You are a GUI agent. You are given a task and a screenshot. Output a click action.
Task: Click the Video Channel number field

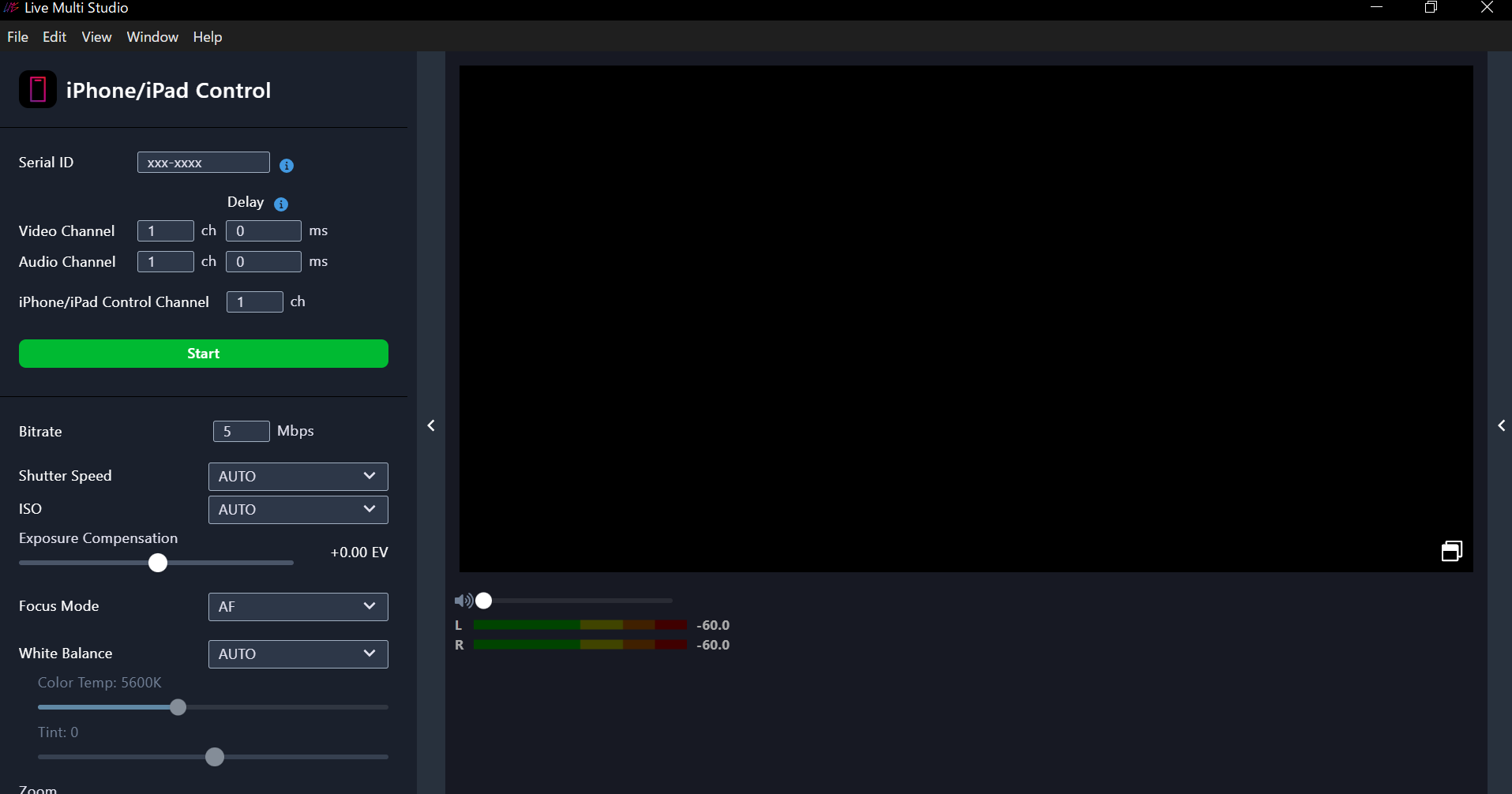166,231
